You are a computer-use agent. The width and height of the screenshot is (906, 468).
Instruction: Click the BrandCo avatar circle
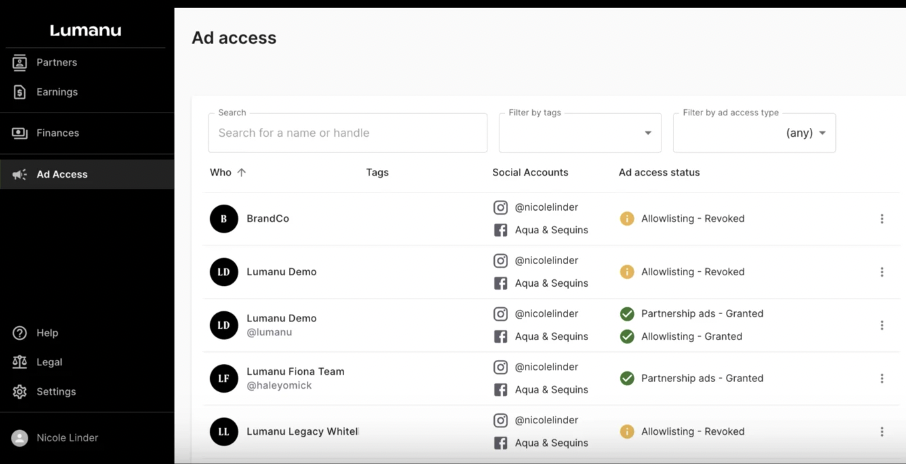coord(224,219)
